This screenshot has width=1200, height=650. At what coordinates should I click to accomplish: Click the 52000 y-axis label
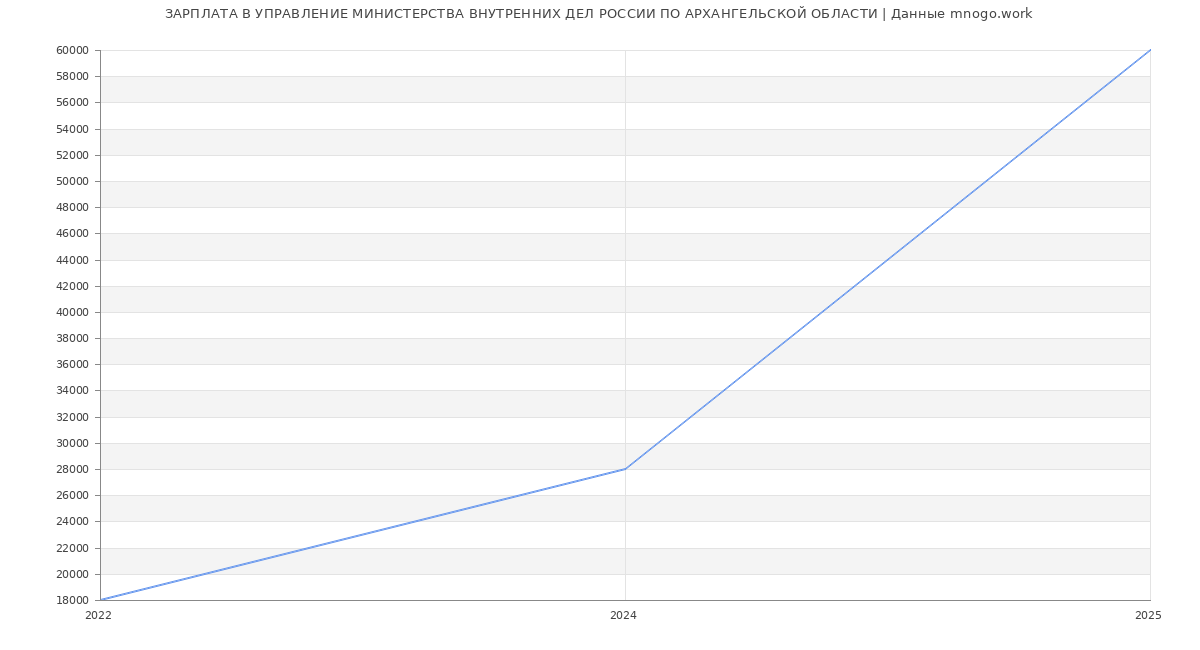point(72,156)
